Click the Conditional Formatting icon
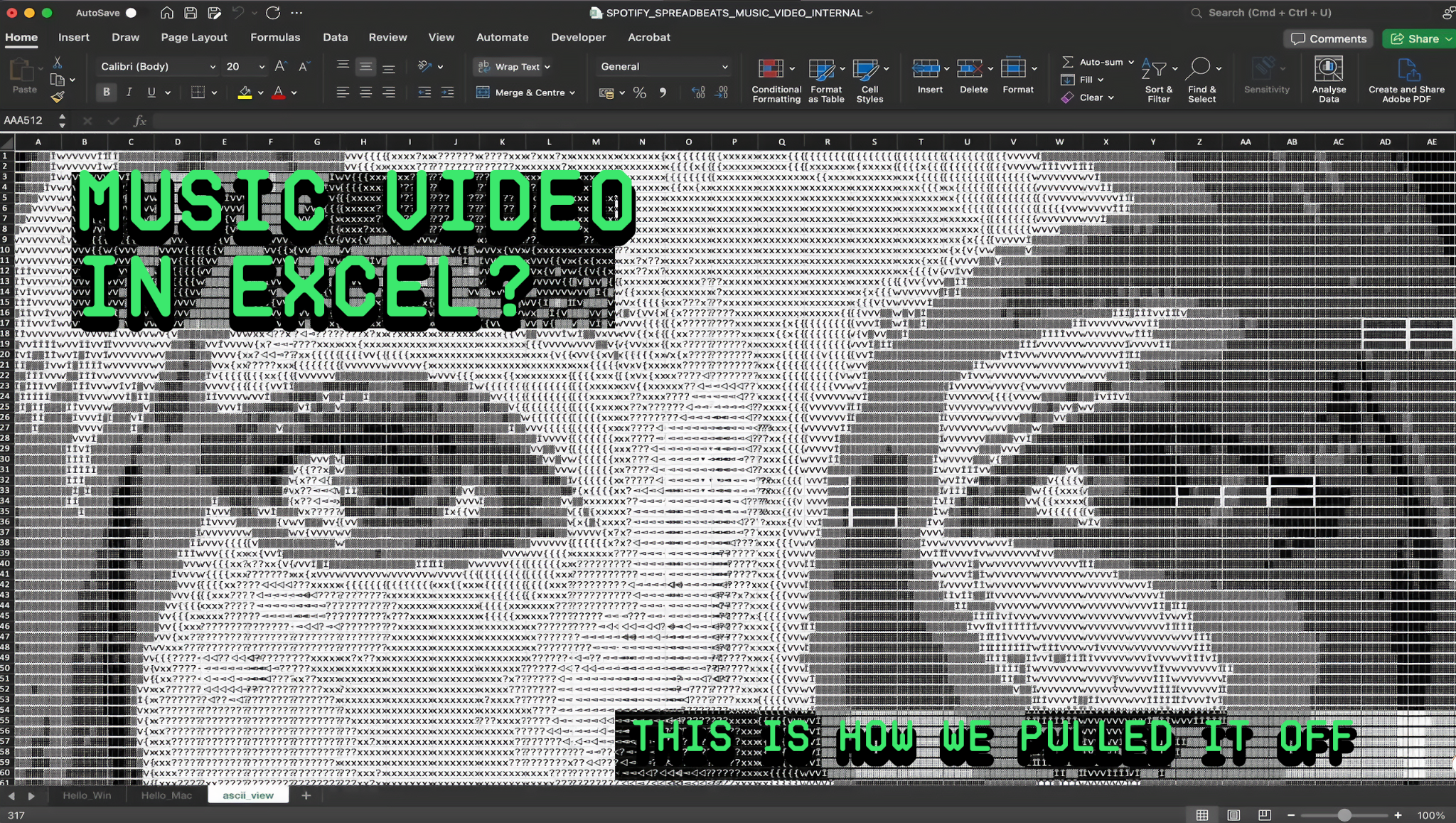 [771, 69]
